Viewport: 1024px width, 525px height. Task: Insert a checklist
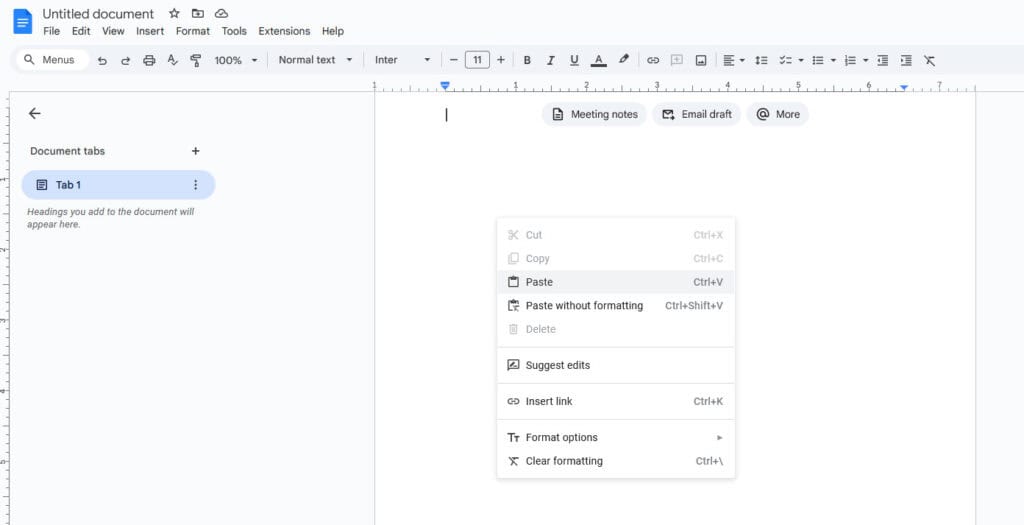(785, 60)
